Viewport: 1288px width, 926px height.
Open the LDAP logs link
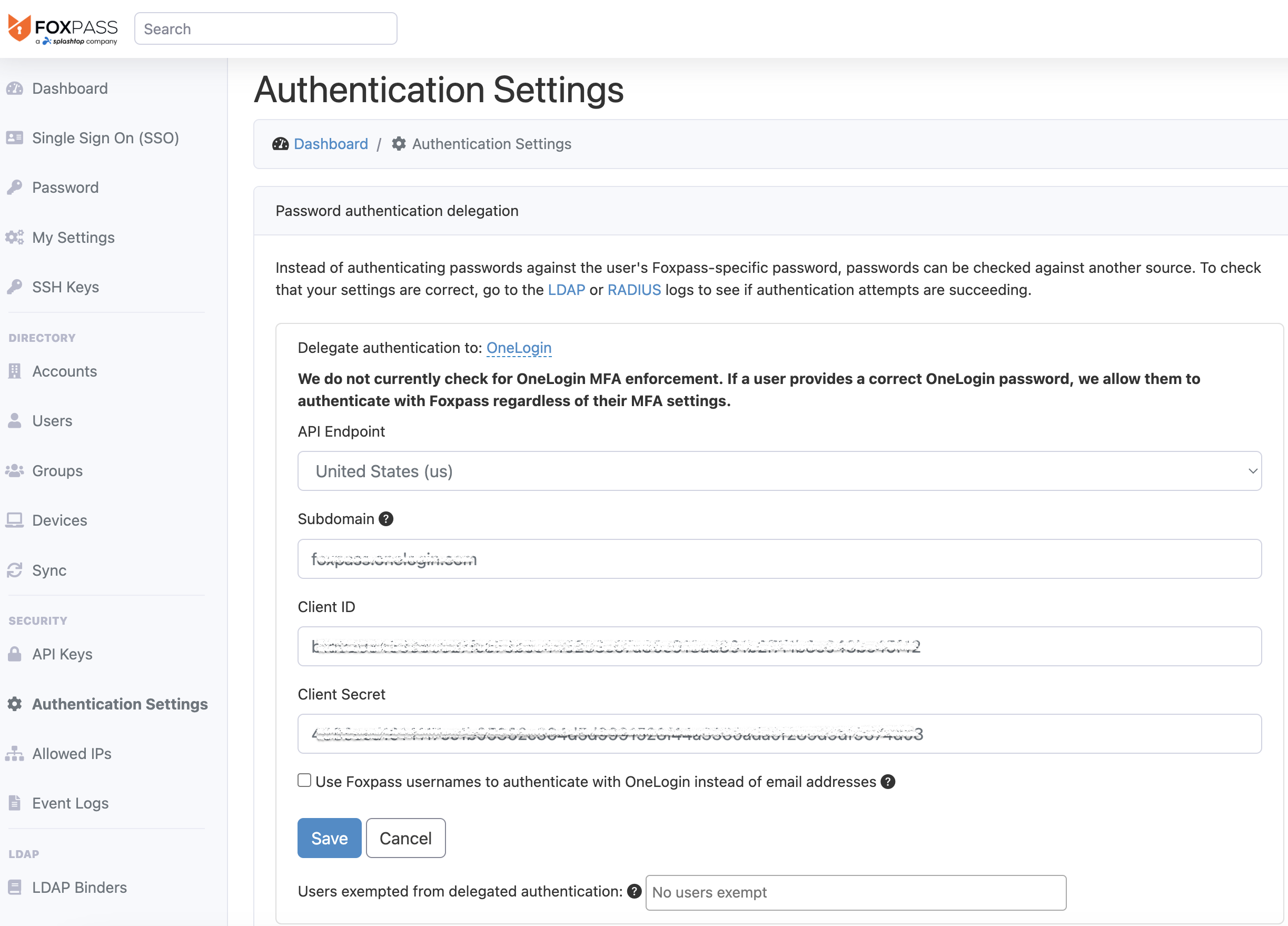click(566, 290)
